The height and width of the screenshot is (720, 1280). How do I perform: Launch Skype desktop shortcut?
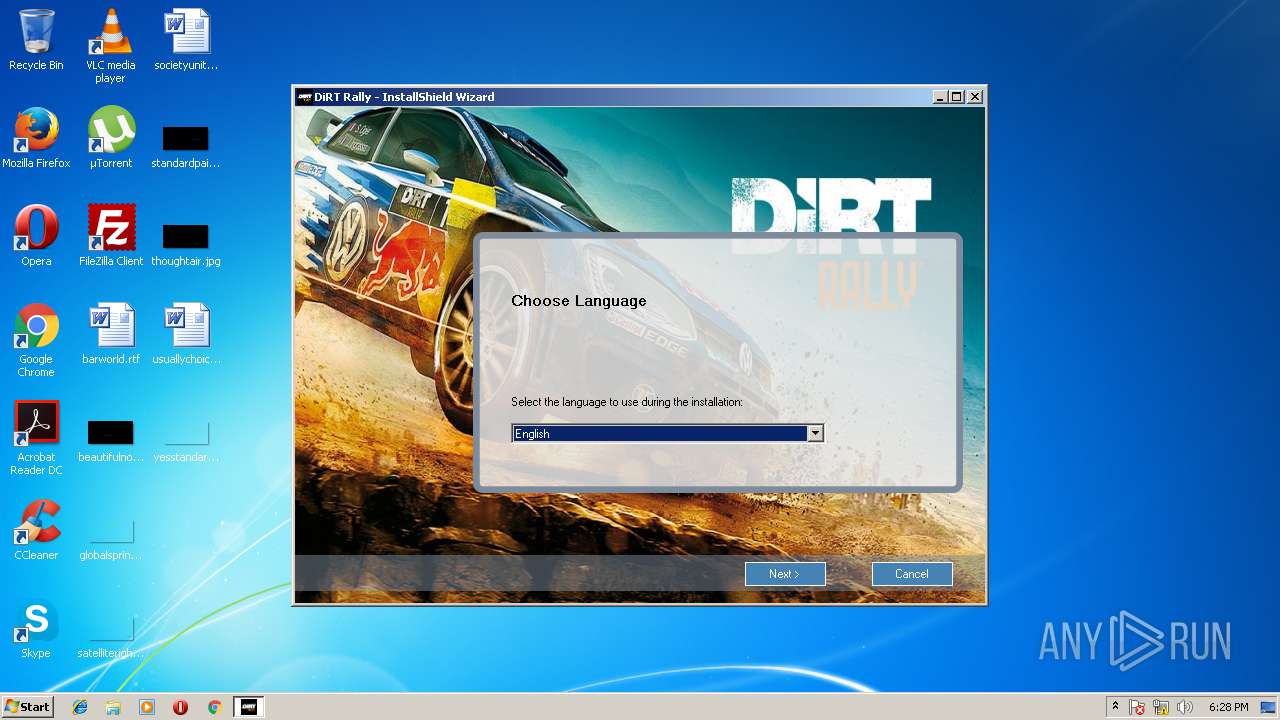click(x=36, y=628)
